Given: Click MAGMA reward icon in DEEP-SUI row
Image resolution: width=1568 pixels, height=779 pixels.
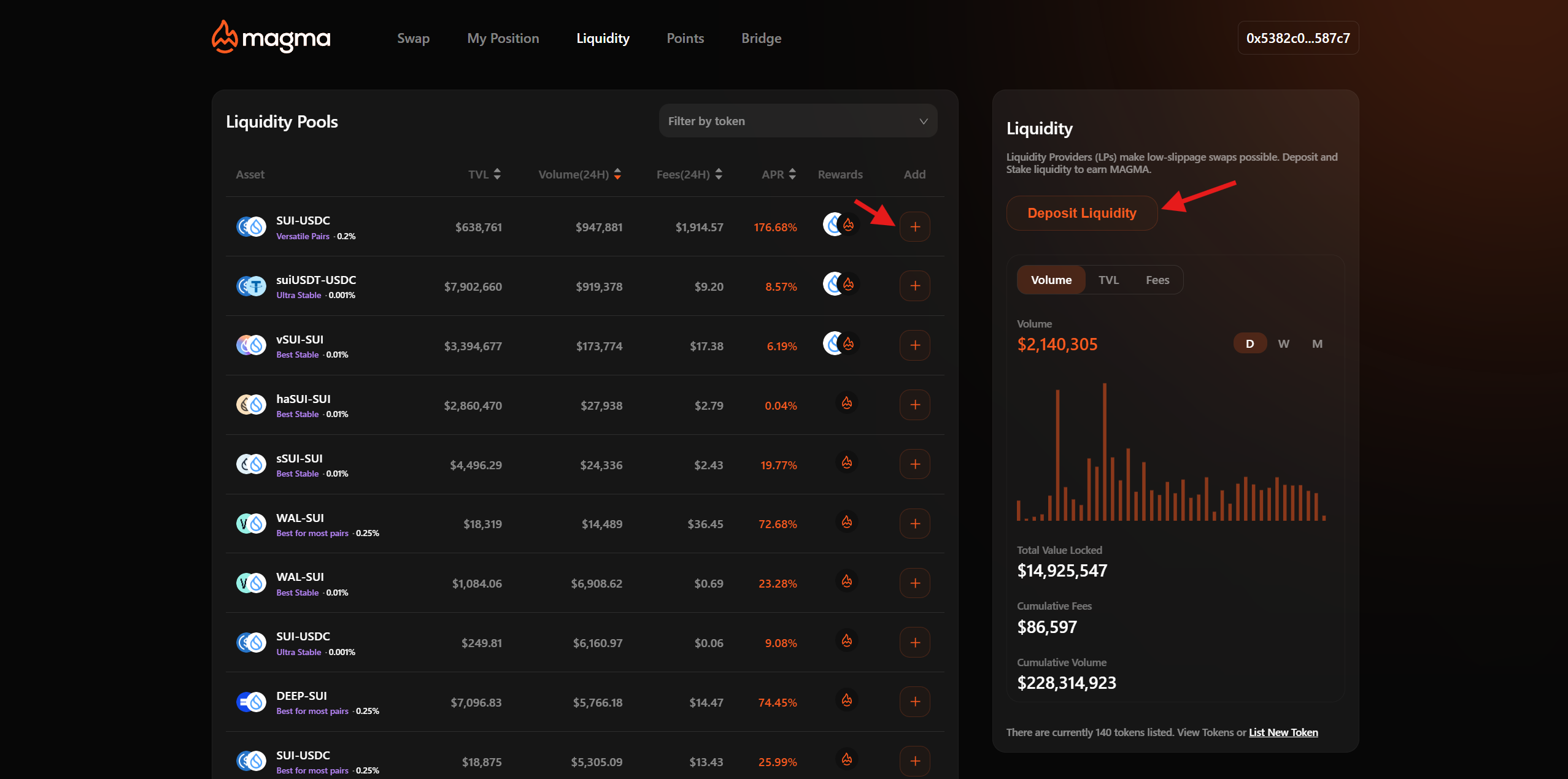Looking at the screenshot, I should point(847,700).
